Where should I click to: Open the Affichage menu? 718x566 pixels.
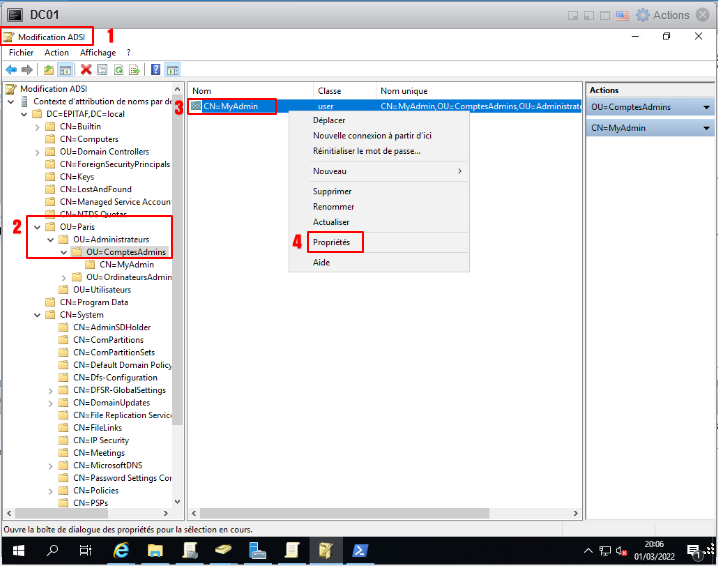pyautogui.click(x=98, y=52)
